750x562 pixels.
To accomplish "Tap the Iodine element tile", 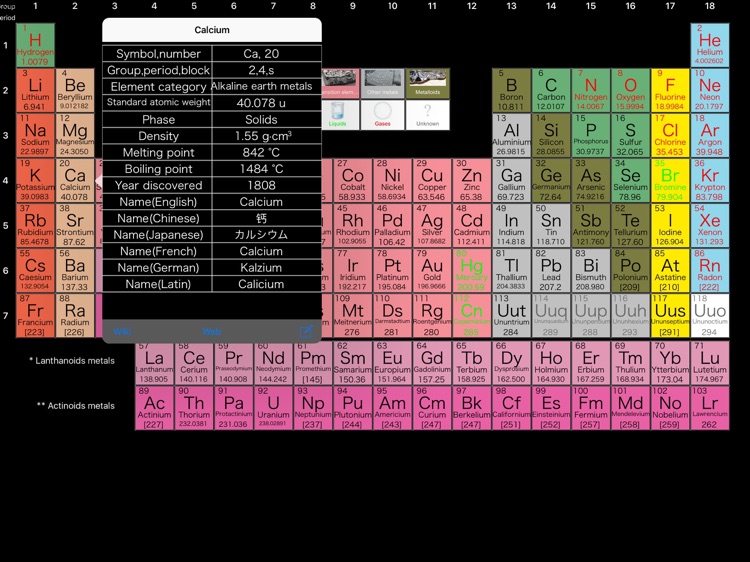I will [670, 225].
